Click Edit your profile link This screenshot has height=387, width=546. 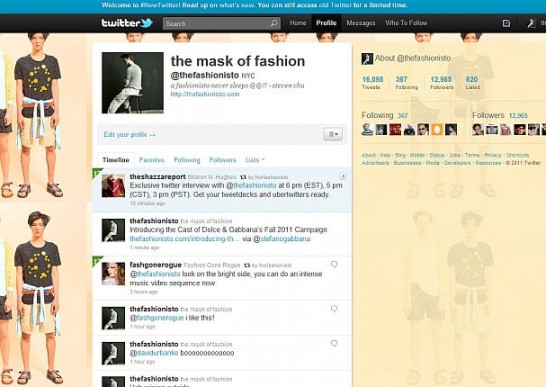click(130, 134)
